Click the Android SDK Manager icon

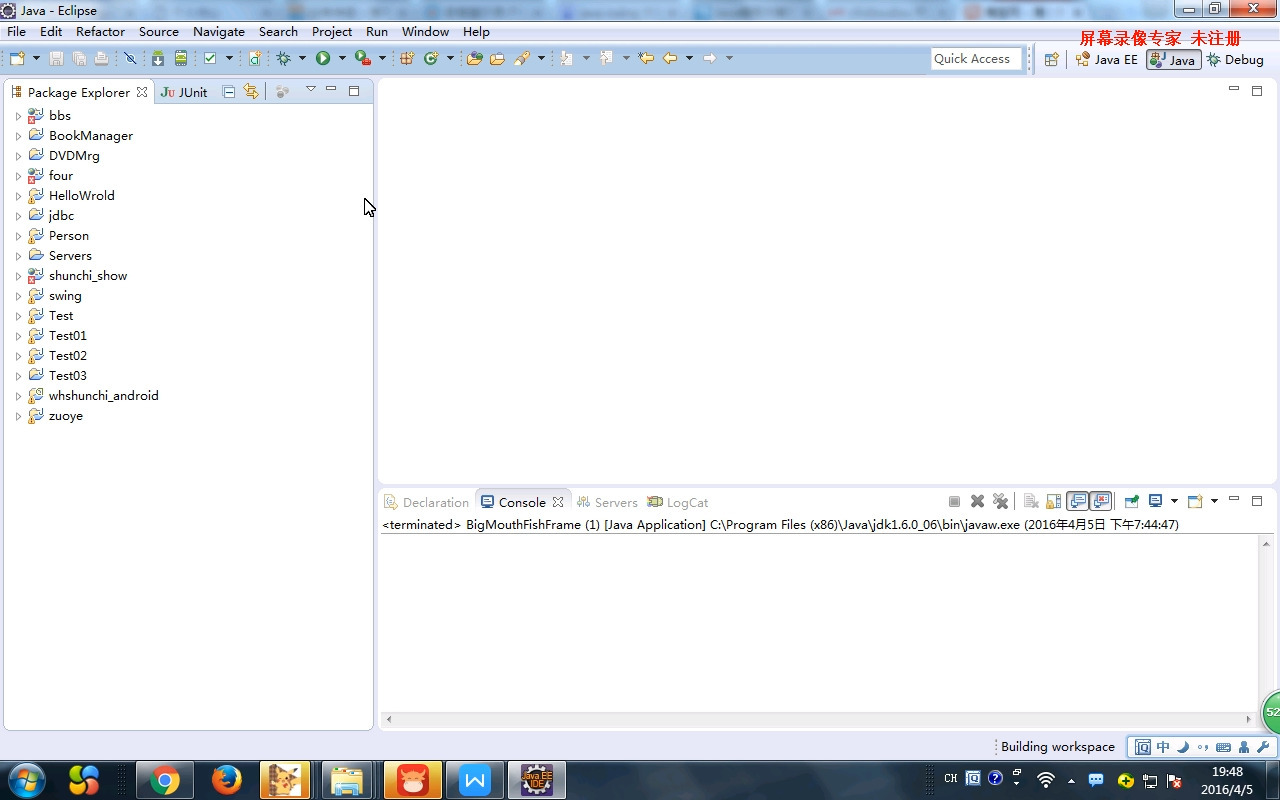point(158,59)
